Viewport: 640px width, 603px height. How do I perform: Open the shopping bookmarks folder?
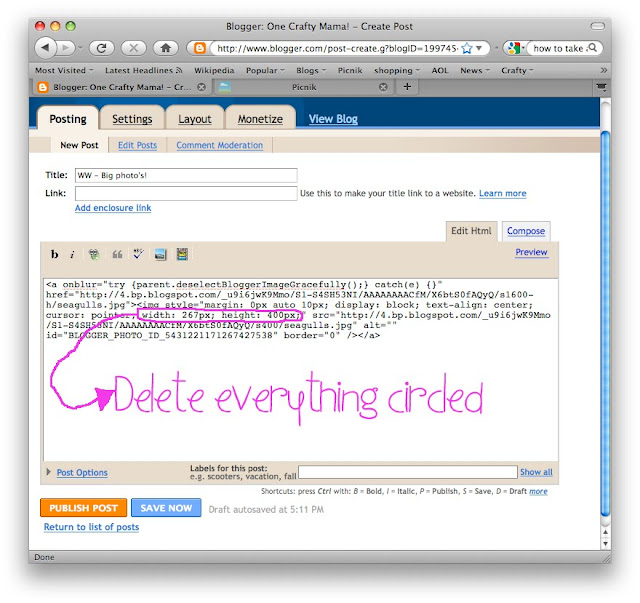point(397,71)
